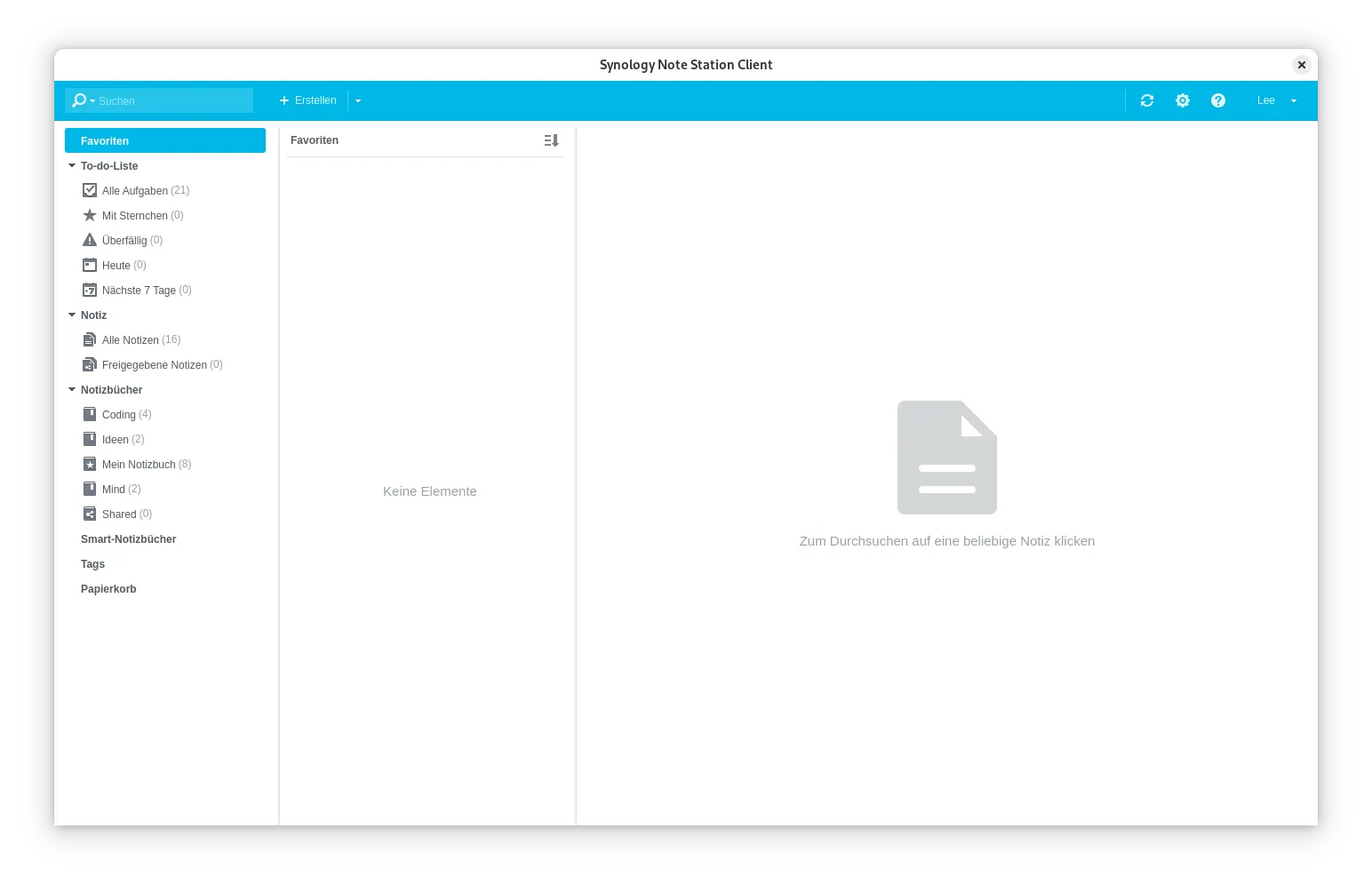Click the star icon beside Mit Sternchen
1372x885 pixels.
(90, 215)
